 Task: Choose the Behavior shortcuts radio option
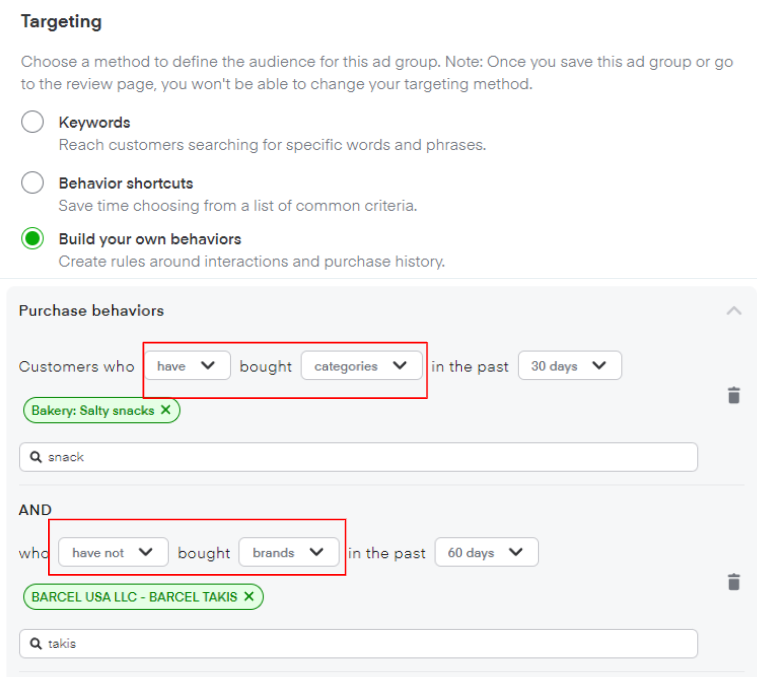[x=33, y=183]
